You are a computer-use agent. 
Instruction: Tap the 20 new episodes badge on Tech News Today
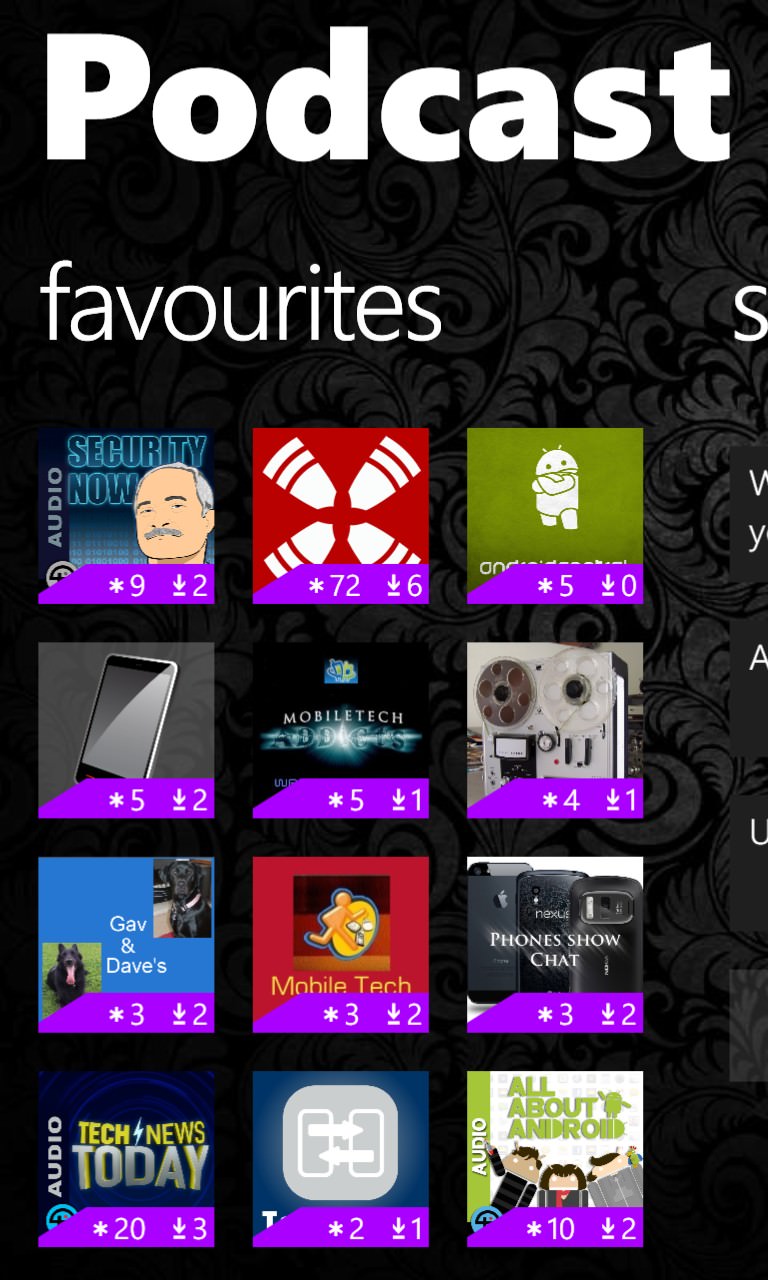click(x=119, y=1229)
